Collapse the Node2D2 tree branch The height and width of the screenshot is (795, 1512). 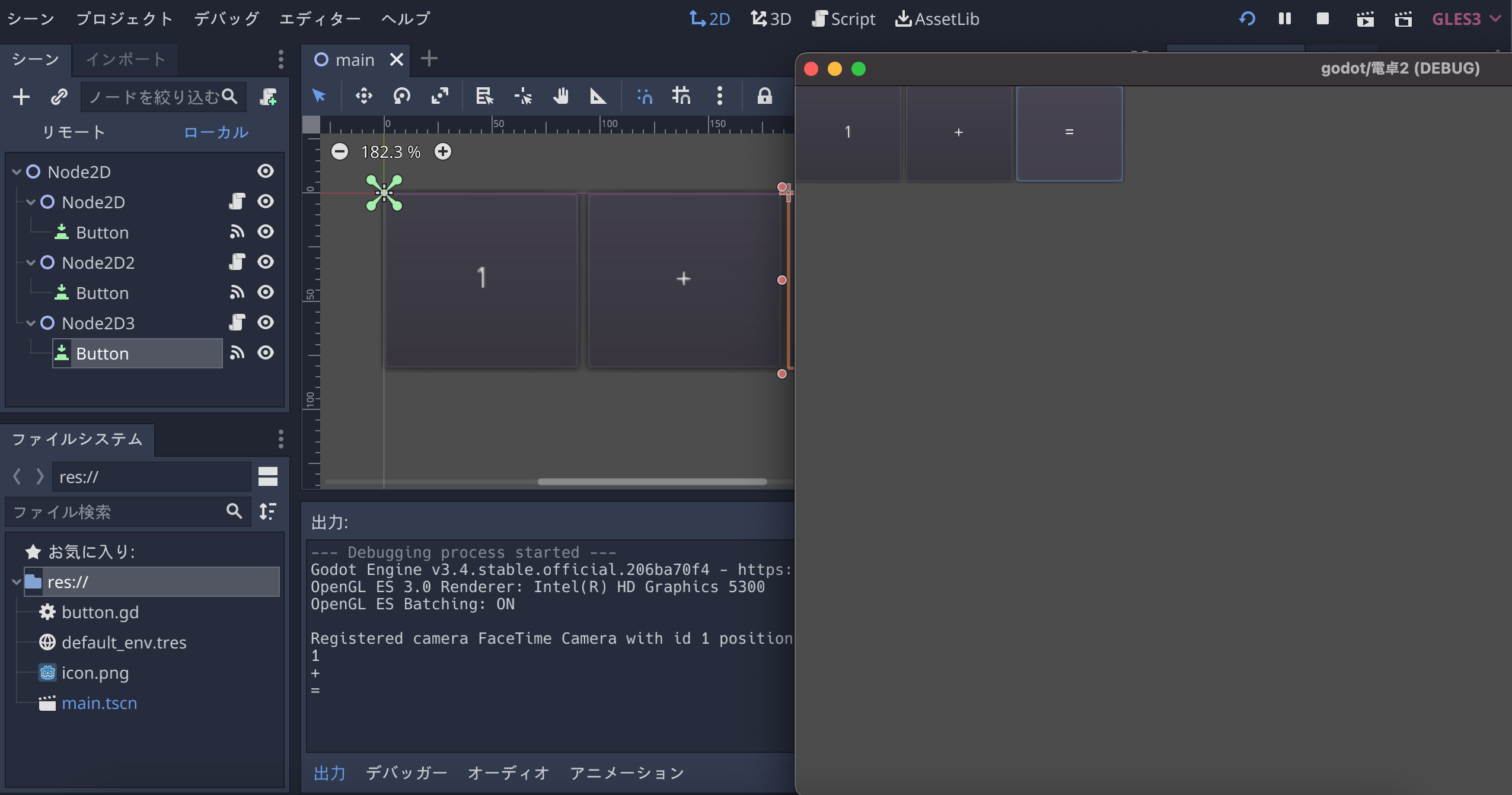31,262
